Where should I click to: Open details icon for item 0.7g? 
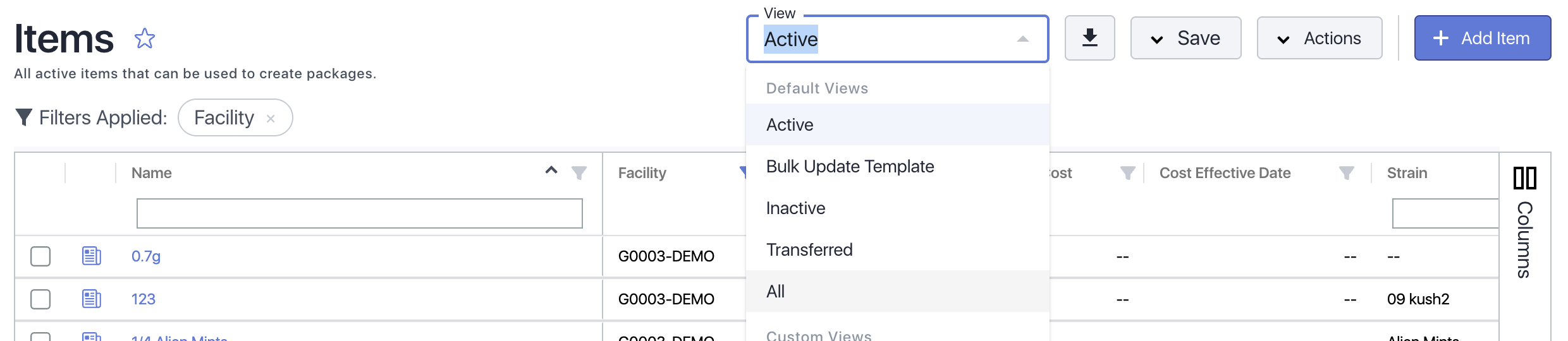[x=92, y=256]
